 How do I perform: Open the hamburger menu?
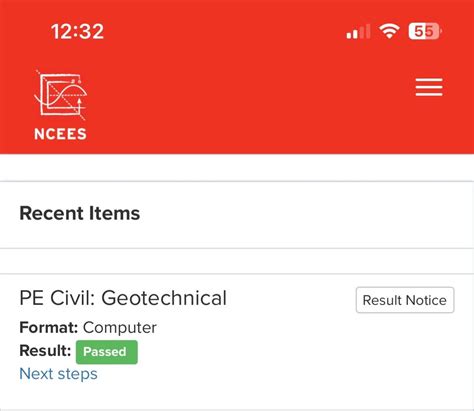pyautogui.click(x=429, y=87)
